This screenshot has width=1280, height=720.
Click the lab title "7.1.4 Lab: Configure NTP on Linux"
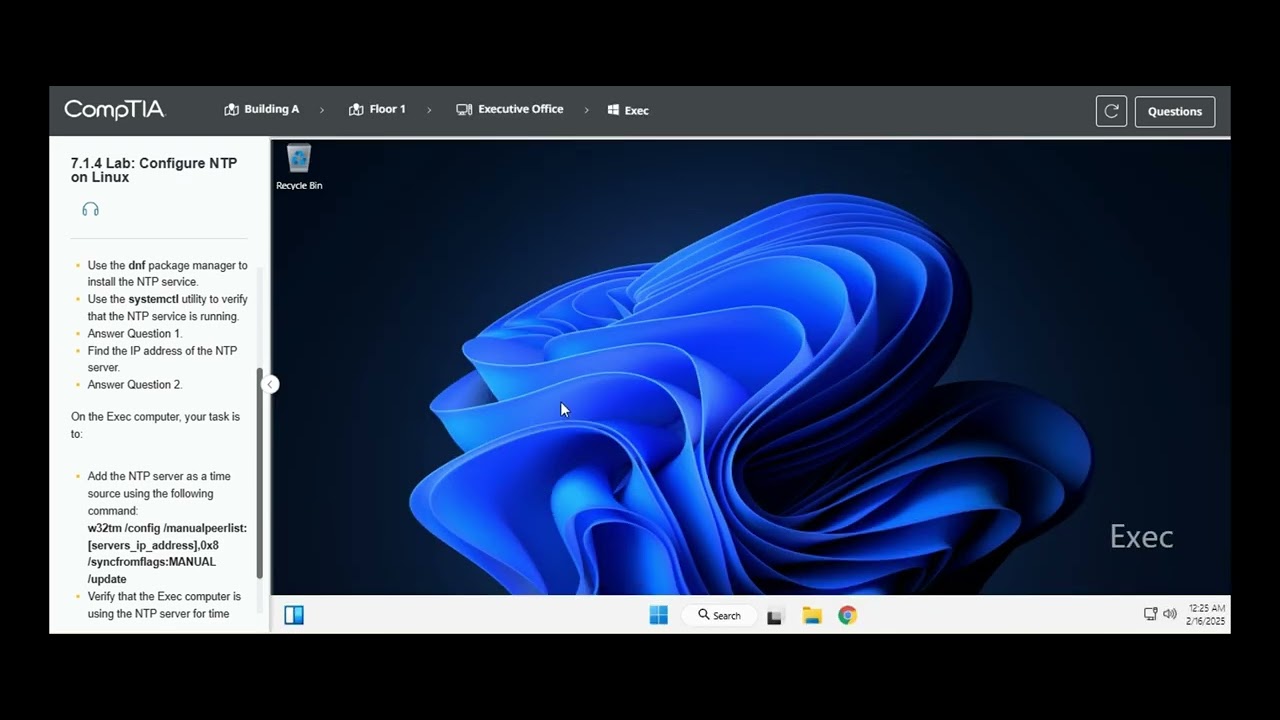[154, 170]
